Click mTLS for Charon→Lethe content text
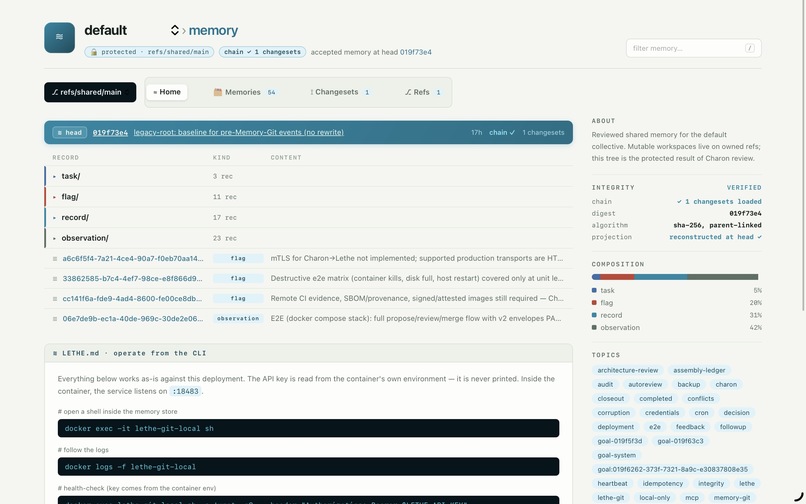 [416, 258]
